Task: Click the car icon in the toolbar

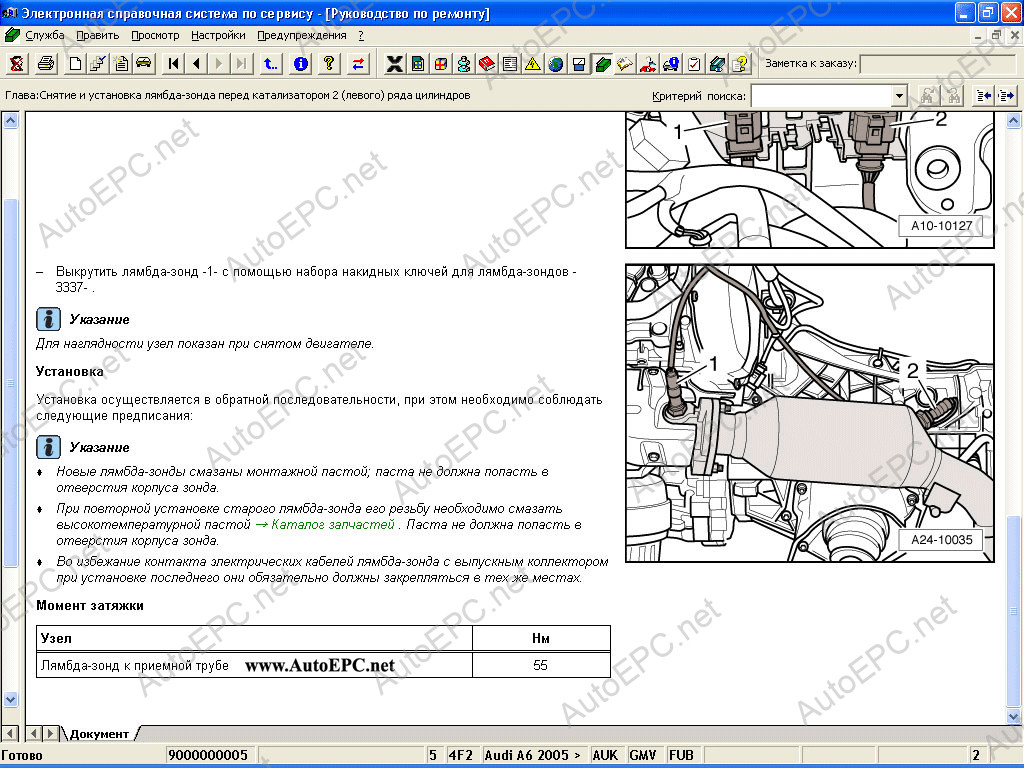Action: [144, 64]
